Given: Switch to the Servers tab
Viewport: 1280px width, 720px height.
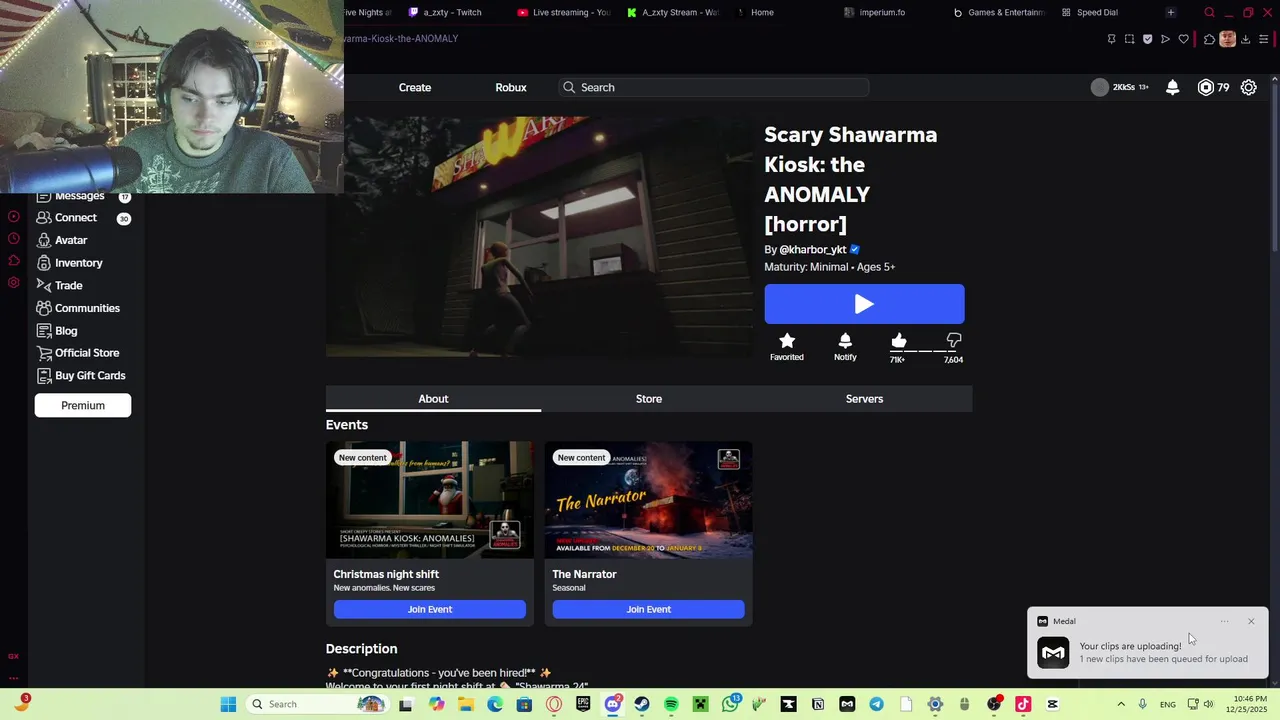Looking at the screenshot, I should tap(864, 399).
